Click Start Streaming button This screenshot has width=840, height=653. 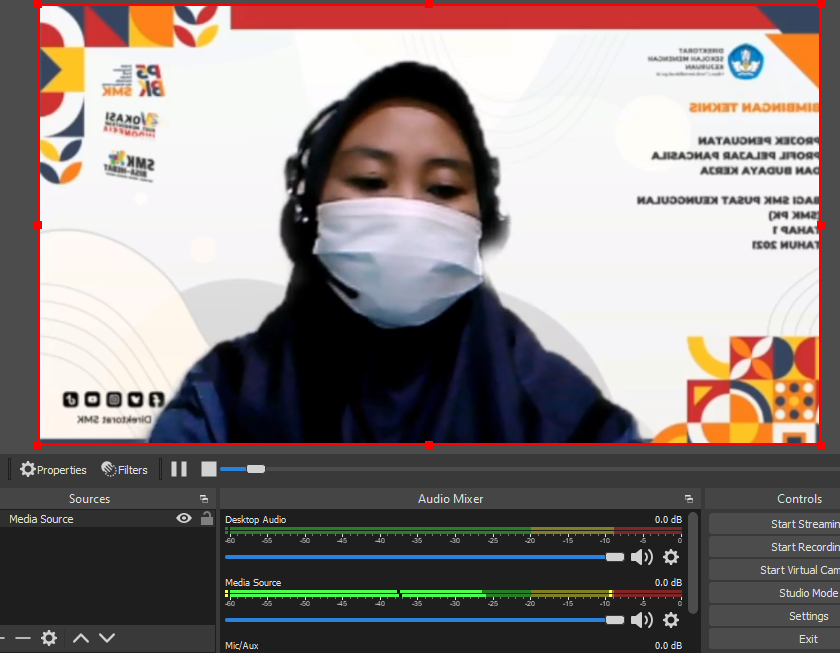point(775,524)
